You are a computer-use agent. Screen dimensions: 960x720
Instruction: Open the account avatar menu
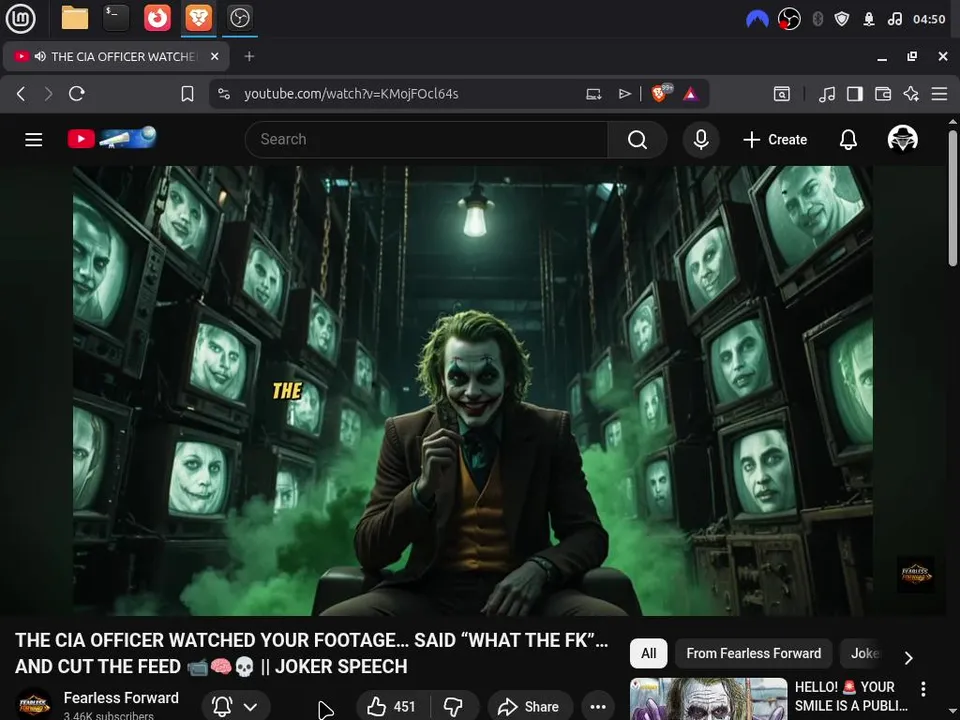point(902,139)
